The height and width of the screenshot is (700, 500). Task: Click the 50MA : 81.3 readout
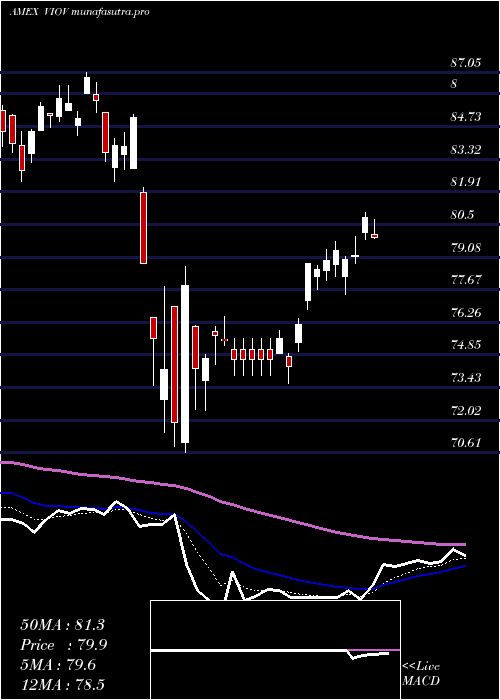62,625
